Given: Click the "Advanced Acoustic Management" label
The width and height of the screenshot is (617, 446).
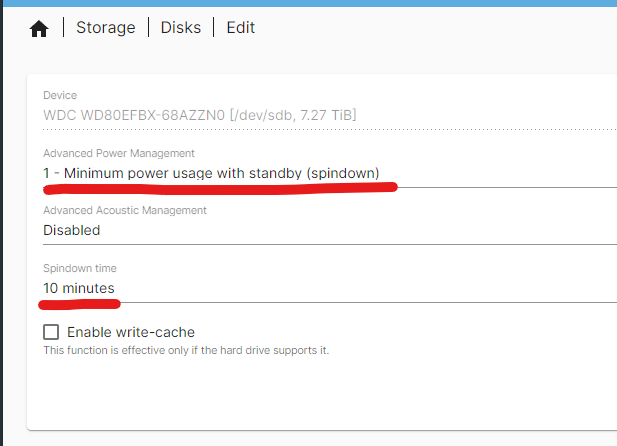Looking at the screenshot, I should (124, 211).
